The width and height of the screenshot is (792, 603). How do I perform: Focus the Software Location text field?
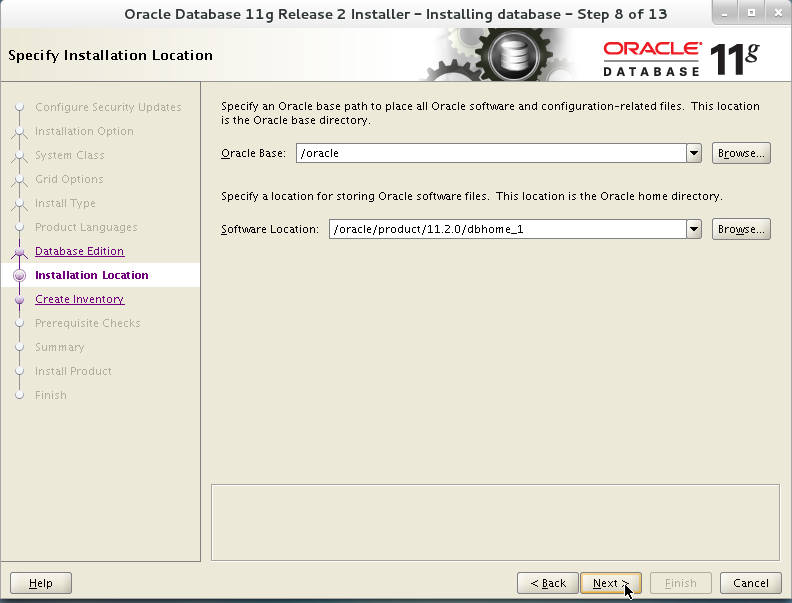click(508, 229)
